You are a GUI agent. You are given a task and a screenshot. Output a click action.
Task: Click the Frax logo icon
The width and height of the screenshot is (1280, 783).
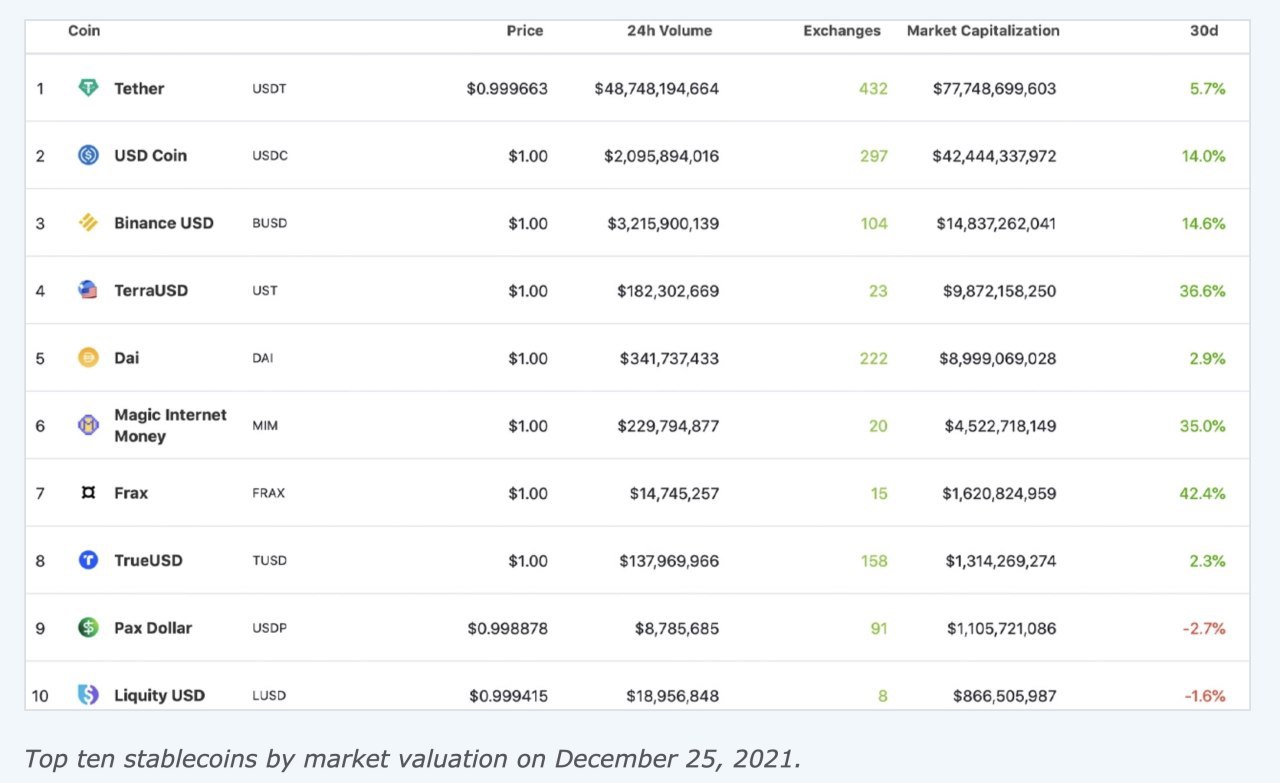coord(88,493)
